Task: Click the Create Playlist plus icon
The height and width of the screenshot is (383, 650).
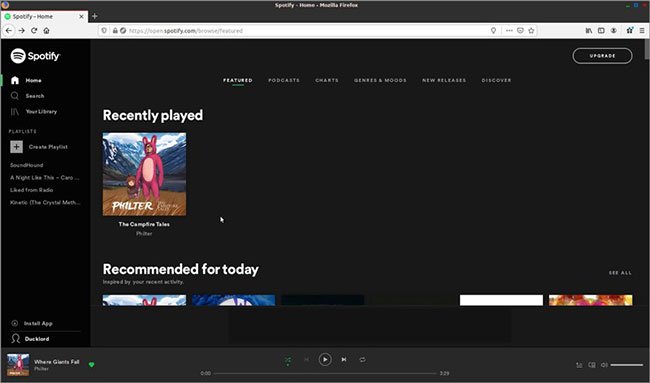Action: tap(17, 147)
